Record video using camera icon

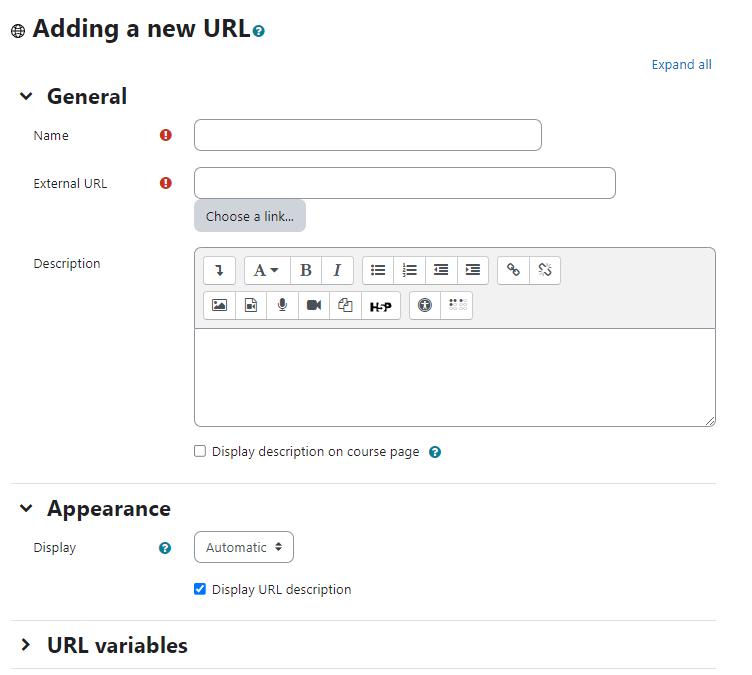click(314, 305)
